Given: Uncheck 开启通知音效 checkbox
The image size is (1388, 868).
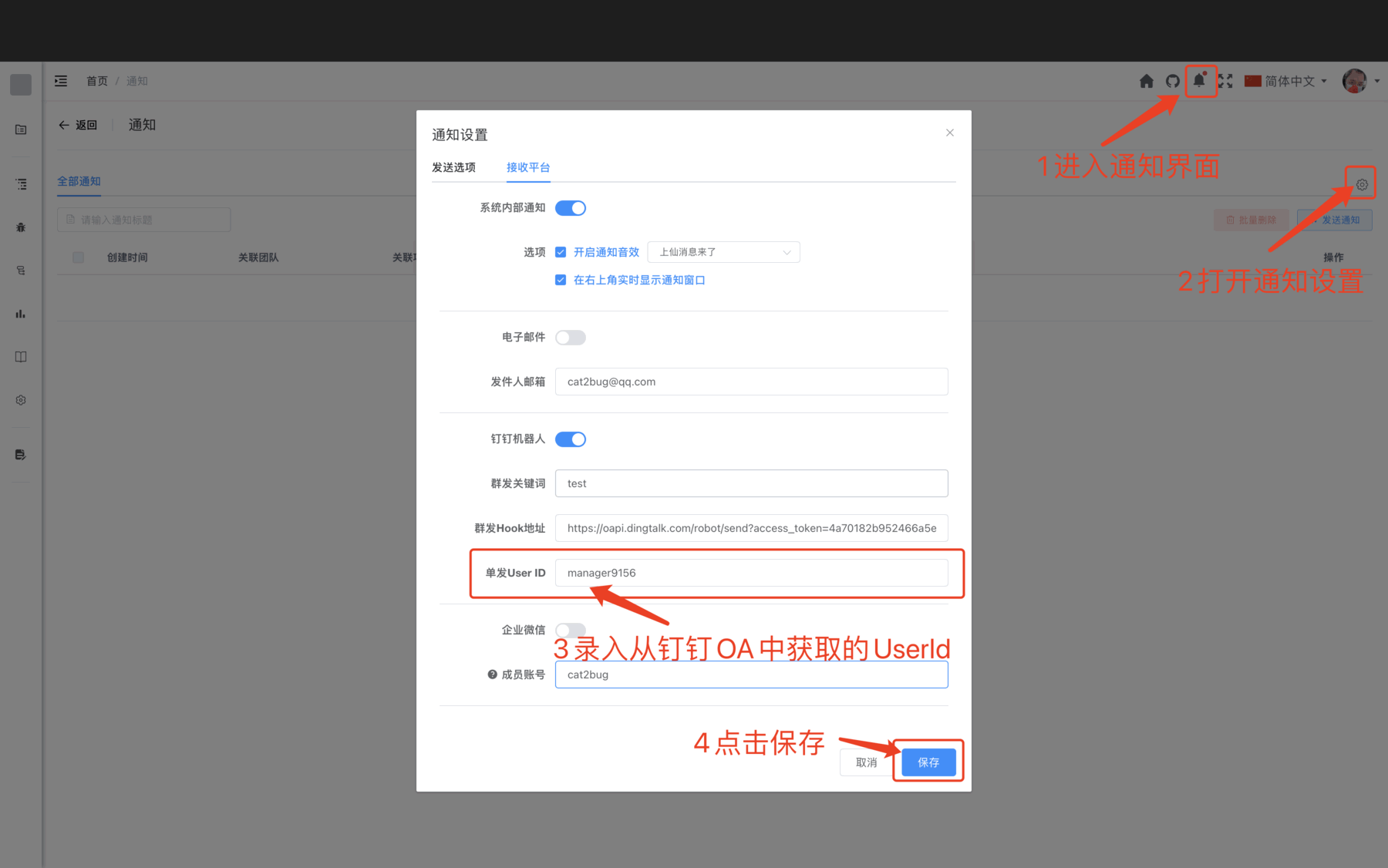Looking at the screenshot, I should click(x=561, y=252).
